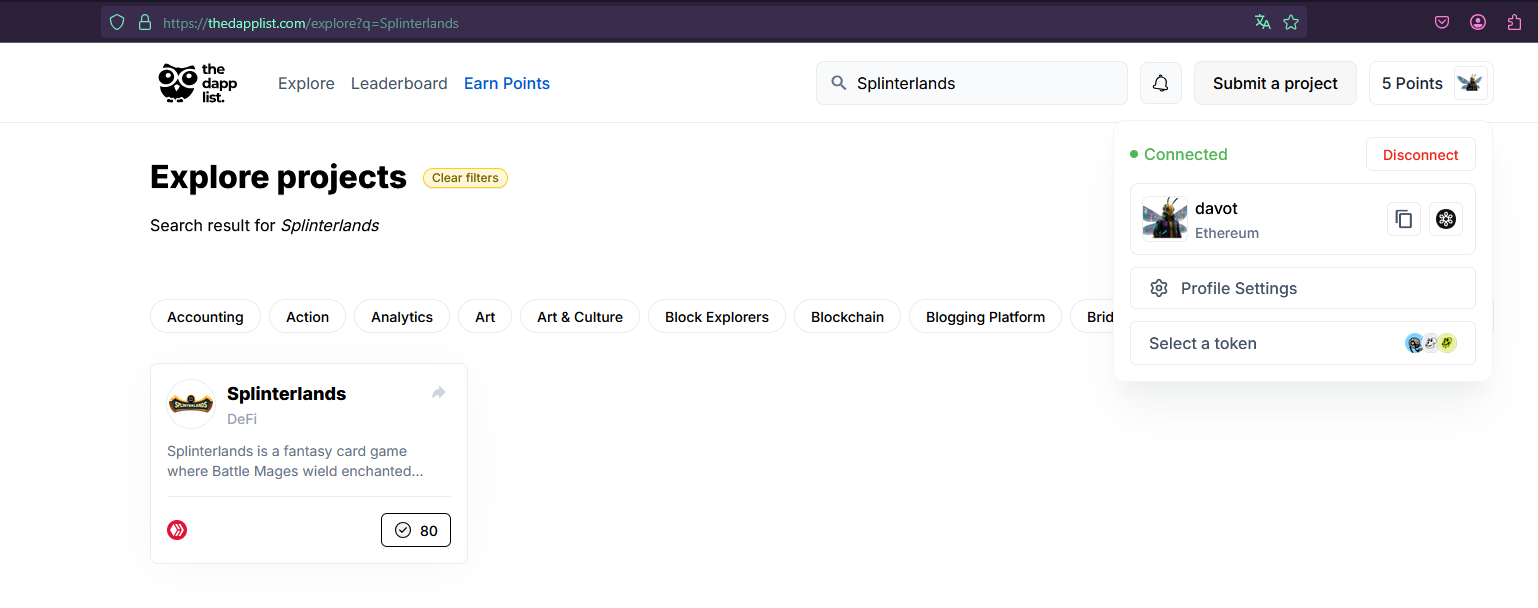
Task: Share the Splinterlands project arrow icon
Action: coord(439,393)
